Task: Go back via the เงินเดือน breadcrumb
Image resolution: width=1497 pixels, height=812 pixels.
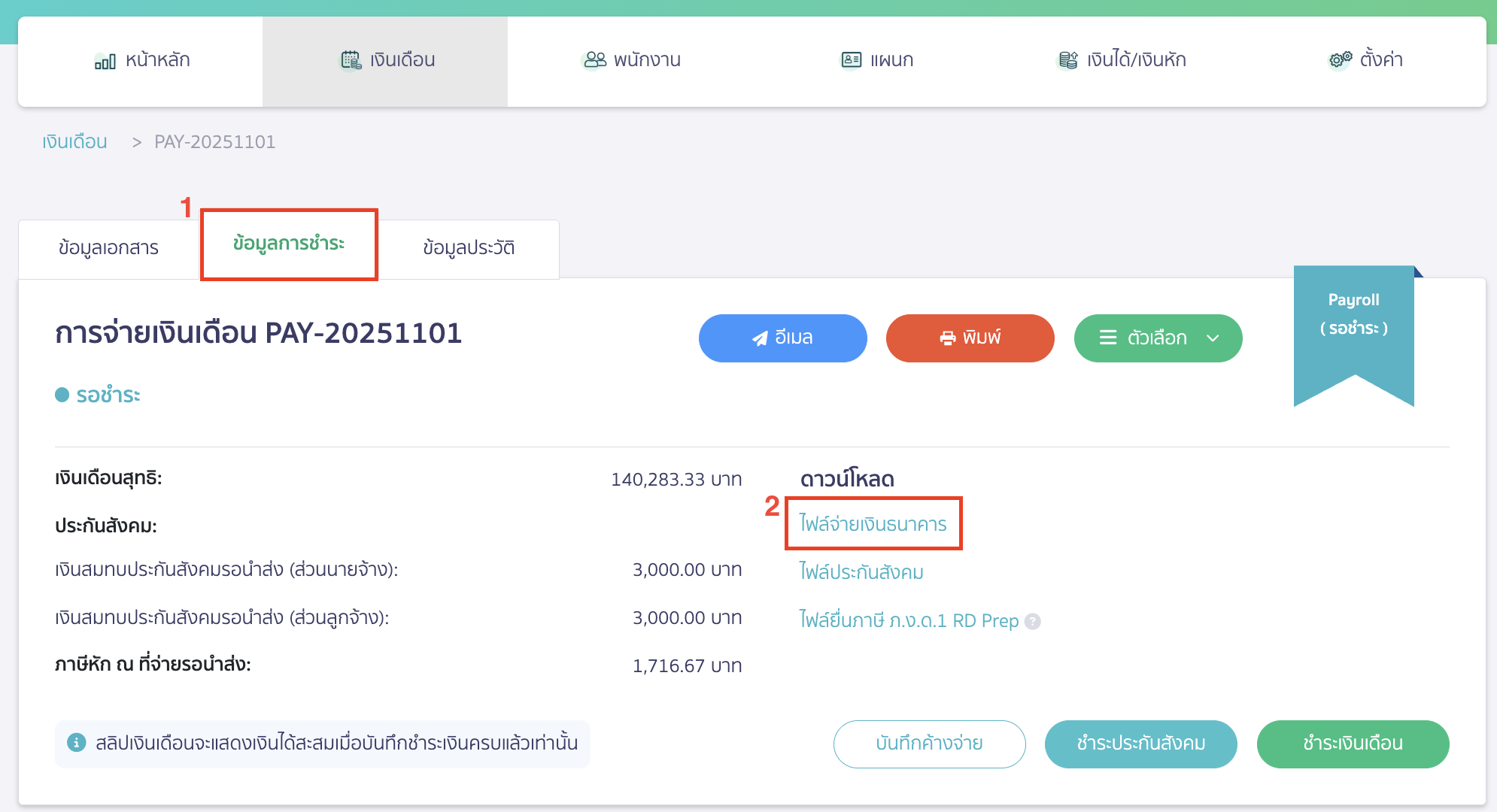Action: point(74,141)
